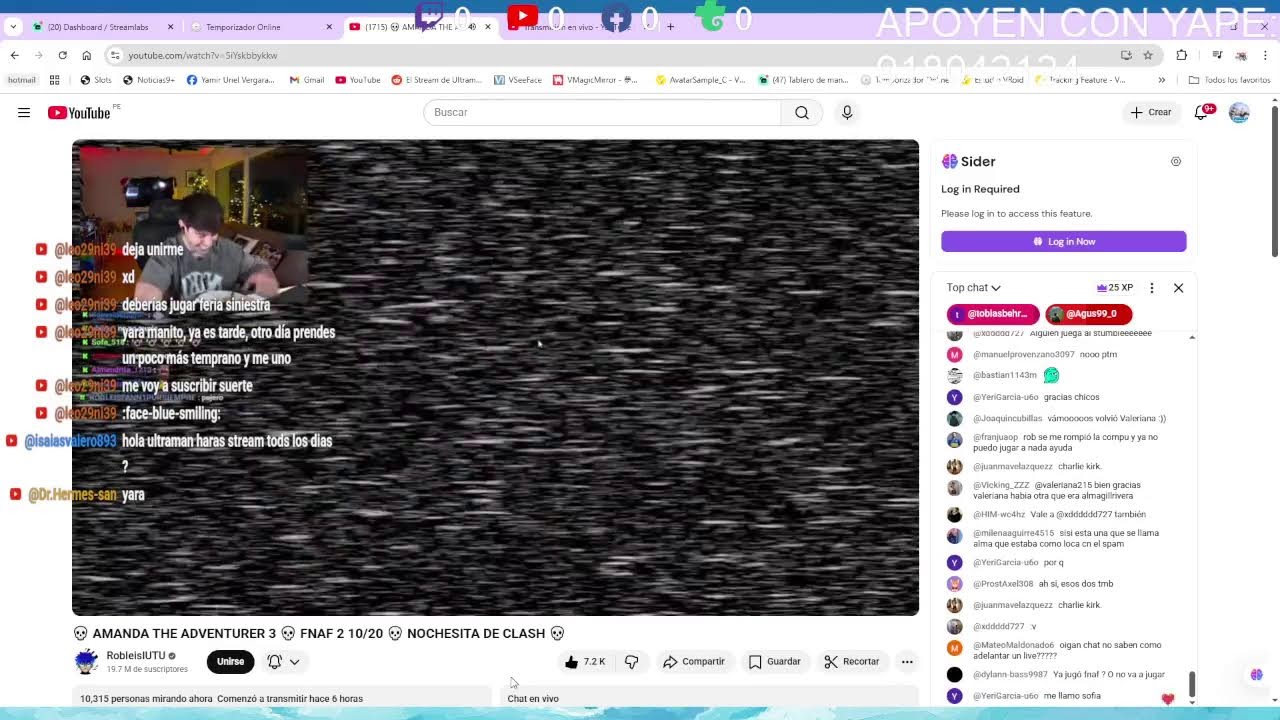Click chat message from @franjuaop
The height and width of the screenshot is (720, 1280).
coord(1065,443)
